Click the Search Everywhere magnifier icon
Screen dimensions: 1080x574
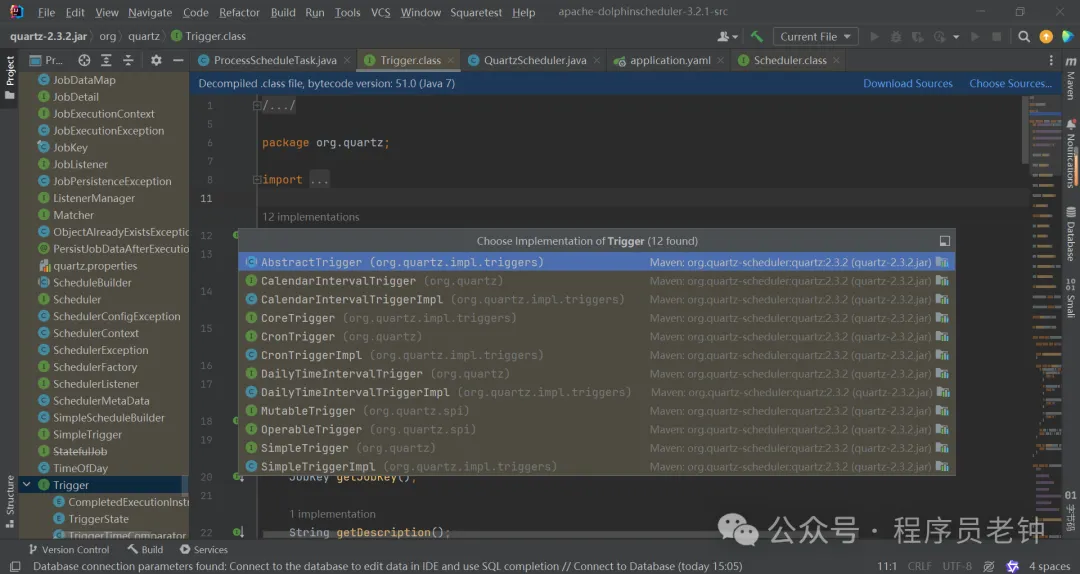tap(1022, 37)
